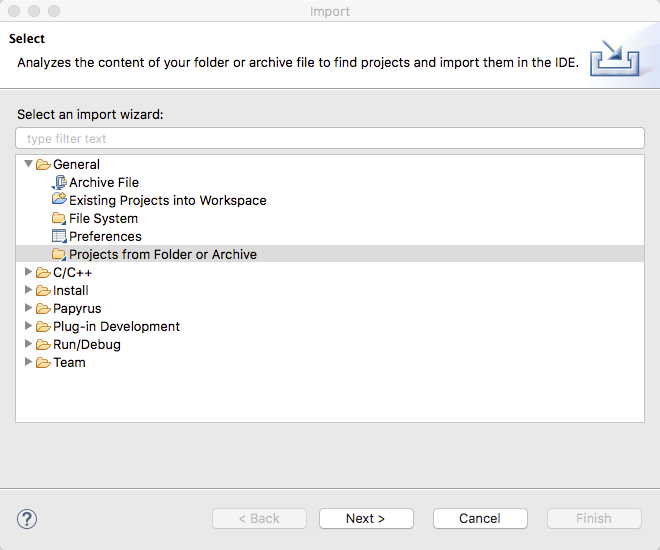Collapse the General category
The height and width of the screenshot is (550, 660).
click(x=28, y=164)
